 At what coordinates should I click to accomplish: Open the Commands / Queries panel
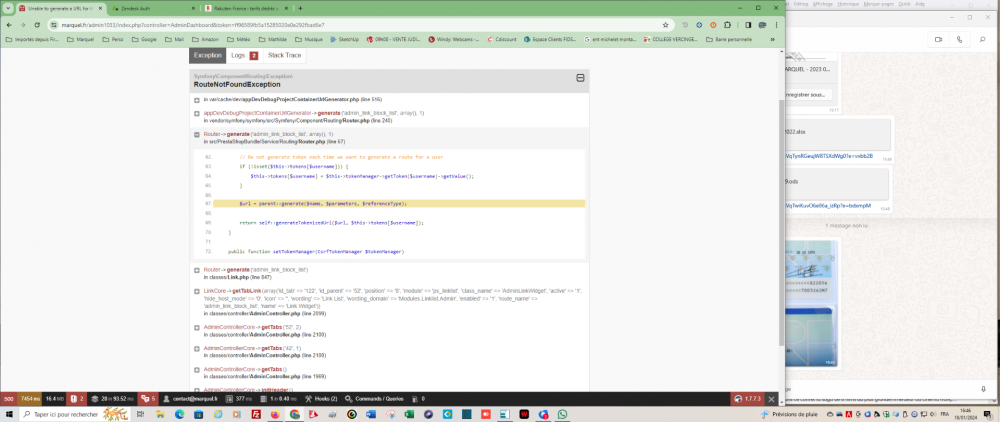(374, 399)
